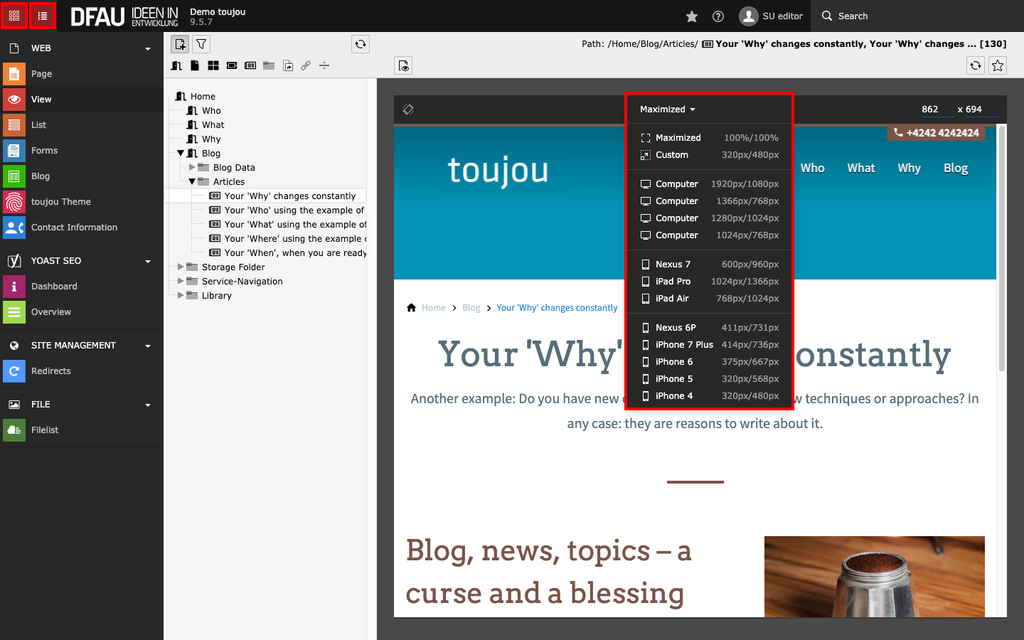This screenshot has width=1024, height=640.
Task: Open the help question mark icon
Action: [x=718, y=16]
